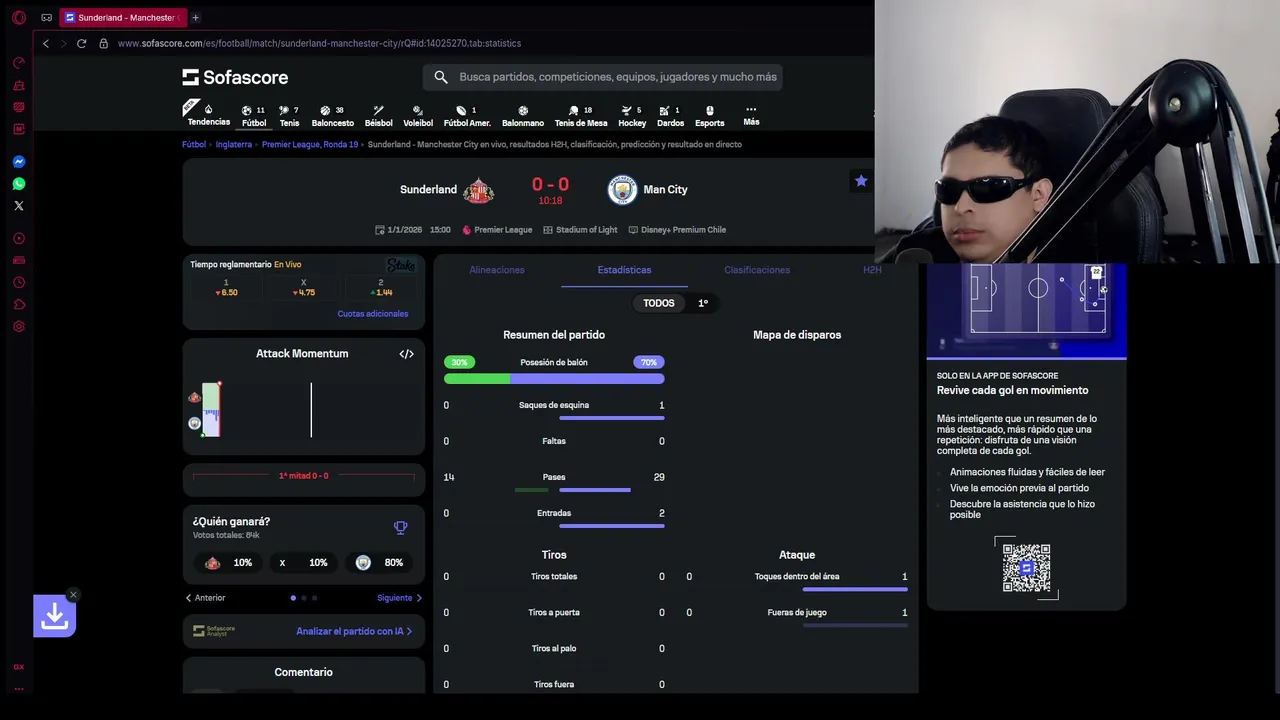Open the history clock icon in sidebar
Screen dimensions: 1280x720
(19, 282)
